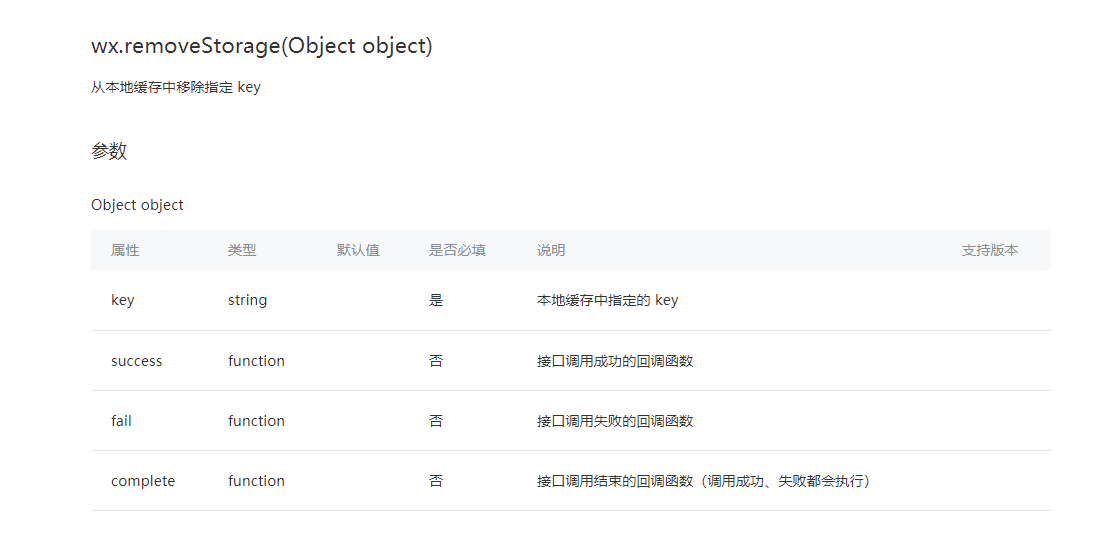The image size is (1109, 545).
Task: Select the complete attribute cell
Action: coord(143,481)
